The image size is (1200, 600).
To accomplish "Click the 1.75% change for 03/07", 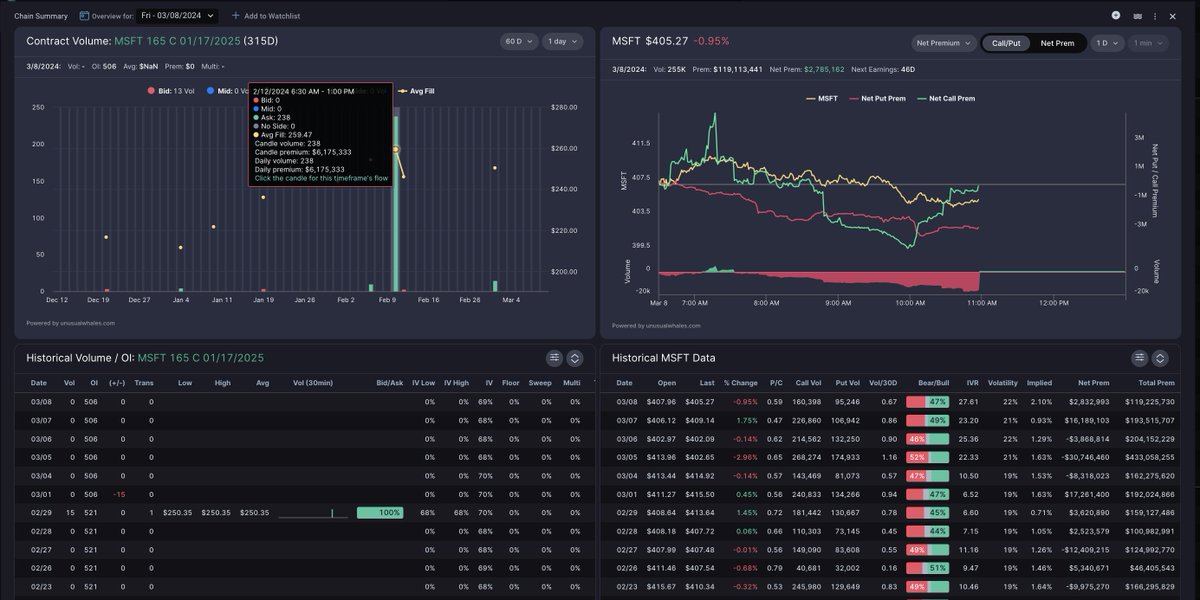I will click(x=746, y=420).
